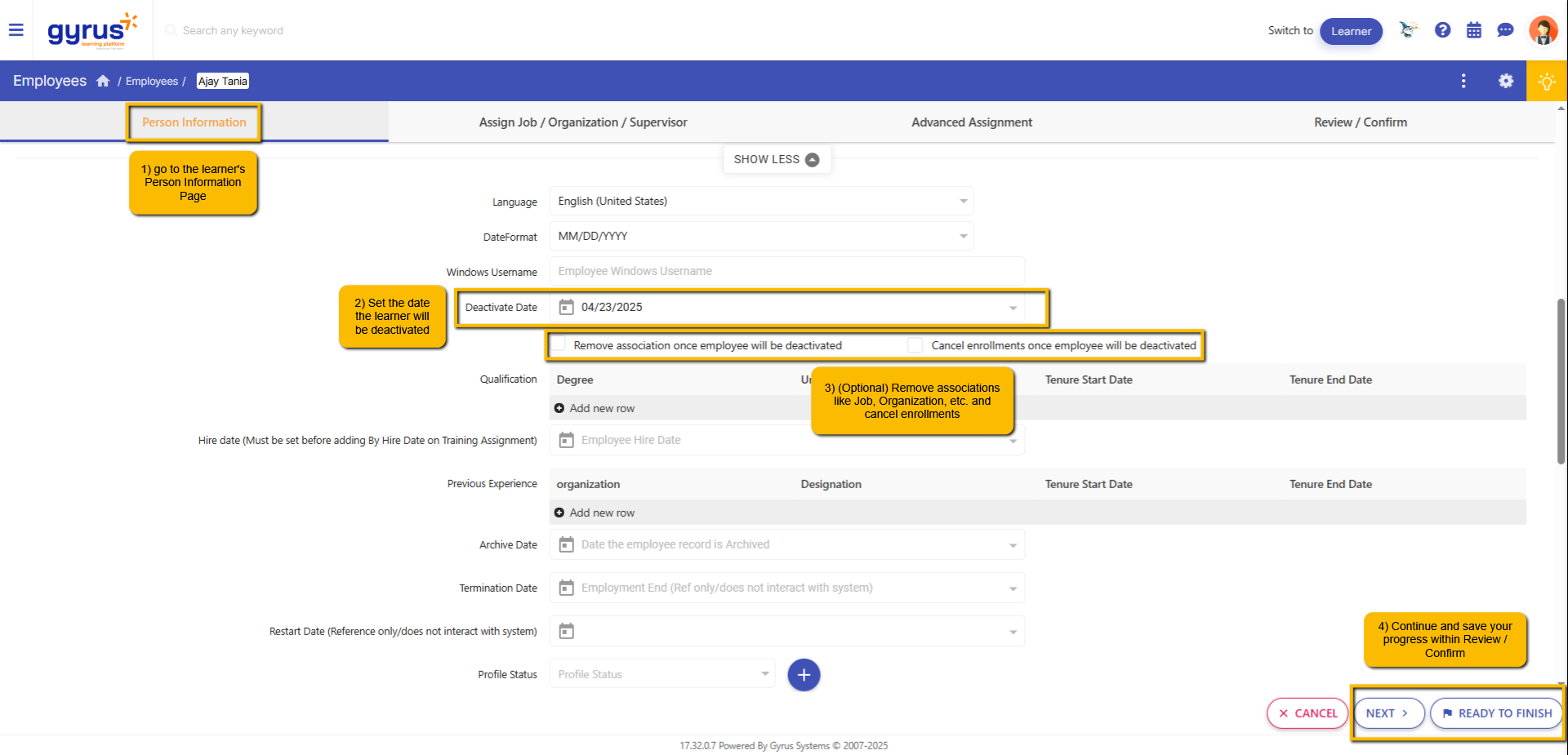1568x755 pixels.
Task: Switch to Learner mode
Action: coord(1351,31)
